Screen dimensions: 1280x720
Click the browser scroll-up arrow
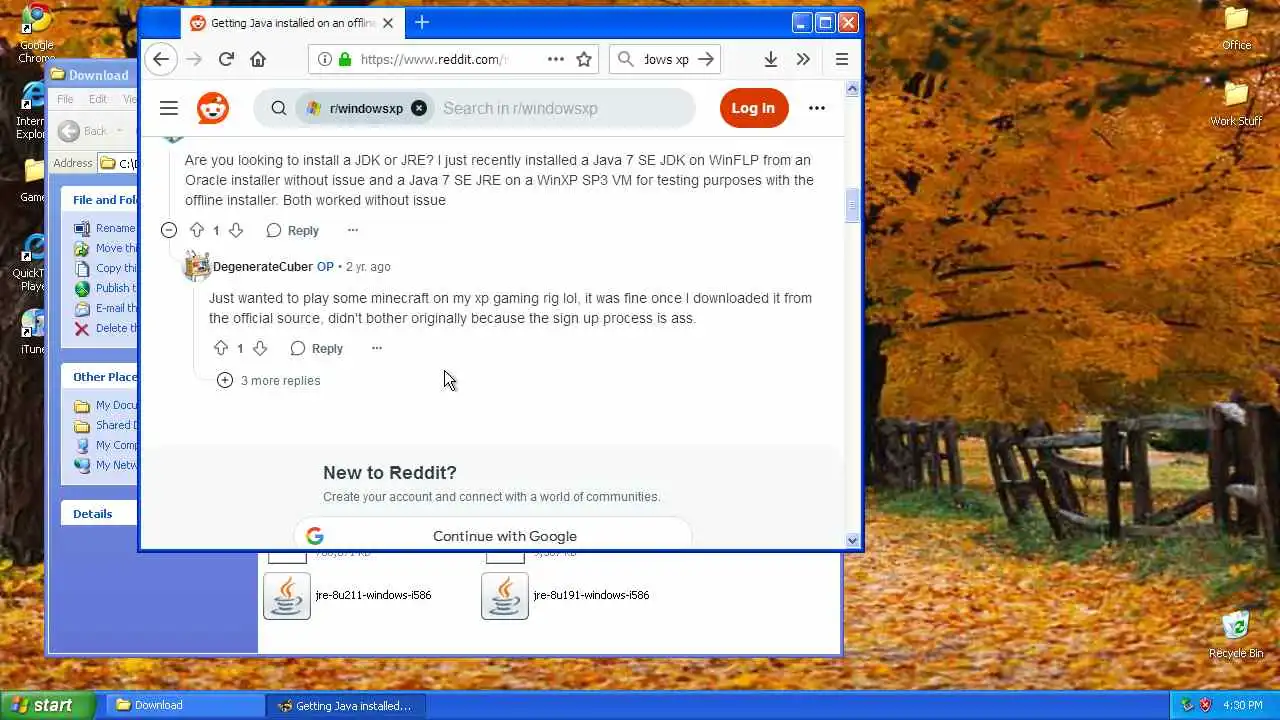coord(853,89)
